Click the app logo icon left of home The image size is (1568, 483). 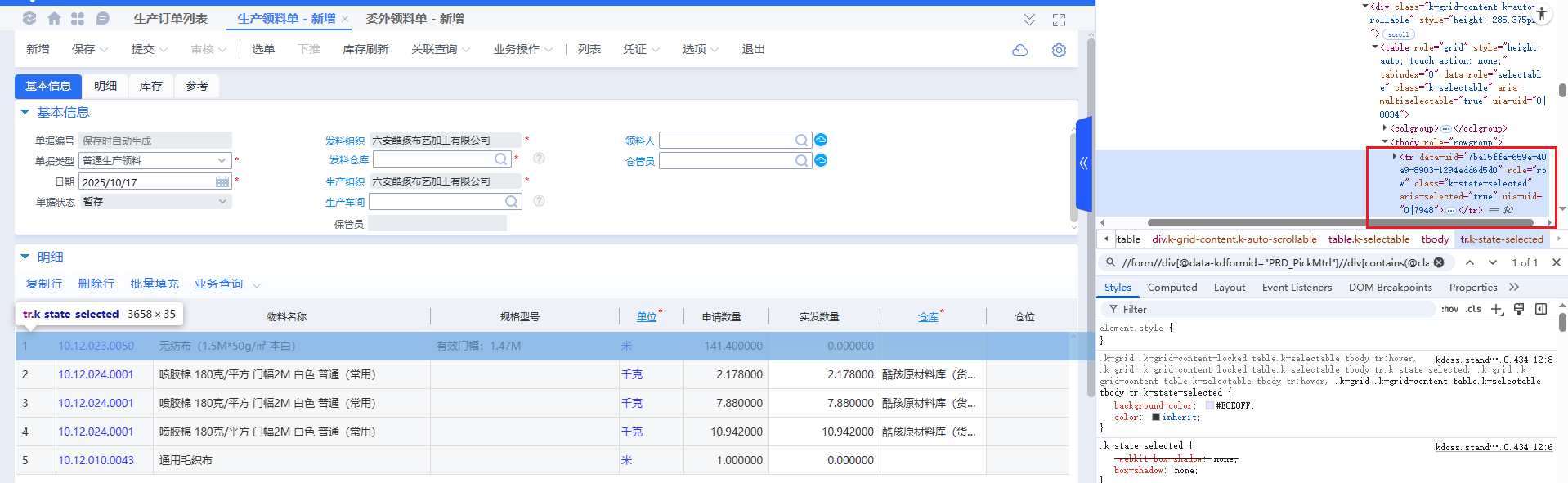coord(29,18)
